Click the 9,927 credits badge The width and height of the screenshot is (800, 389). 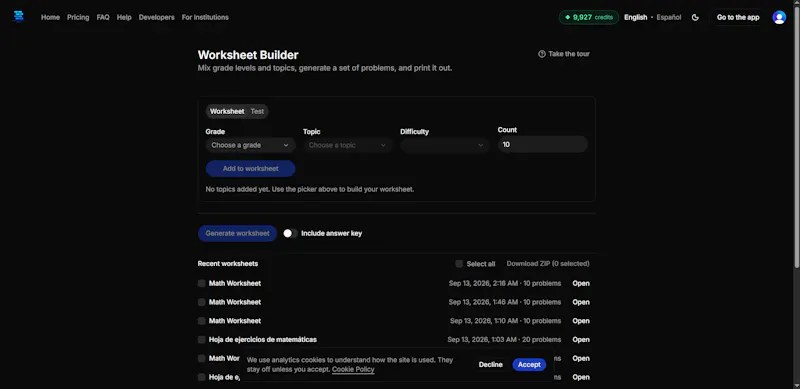coord(589,17)
